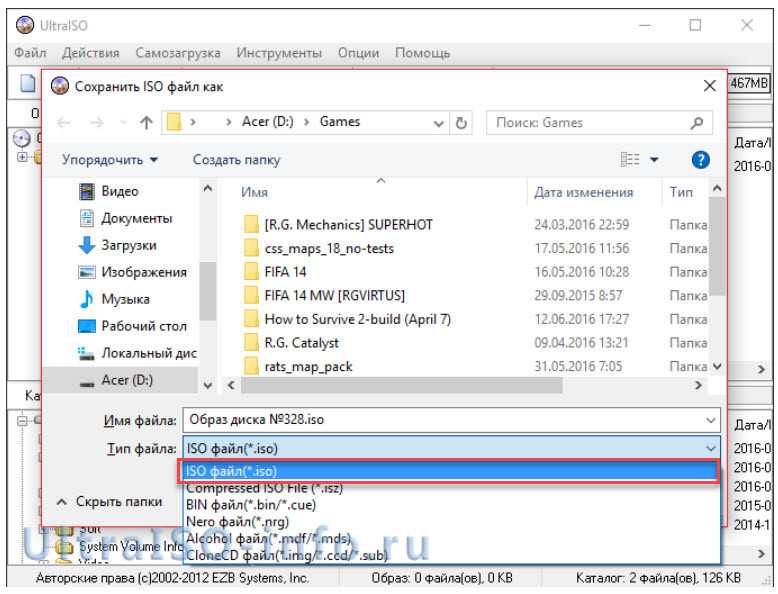Expand the Имя файла dropdown arrow
Image resolution: width=778 pixels, height=594 pixels.
[711, 420]
